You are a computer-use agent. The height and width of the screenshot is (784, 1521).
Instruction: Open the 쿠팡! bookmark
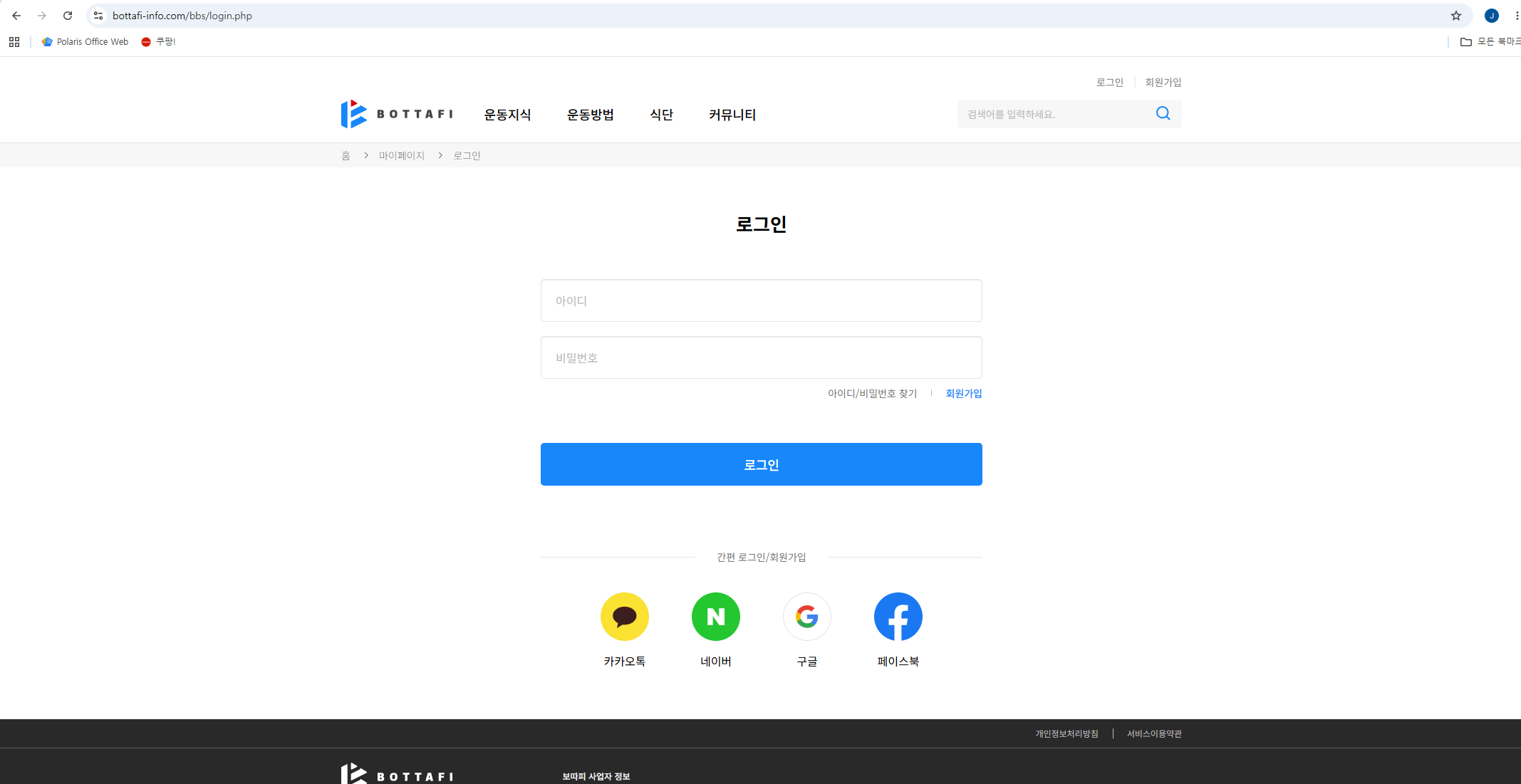(x=158, y=42)
